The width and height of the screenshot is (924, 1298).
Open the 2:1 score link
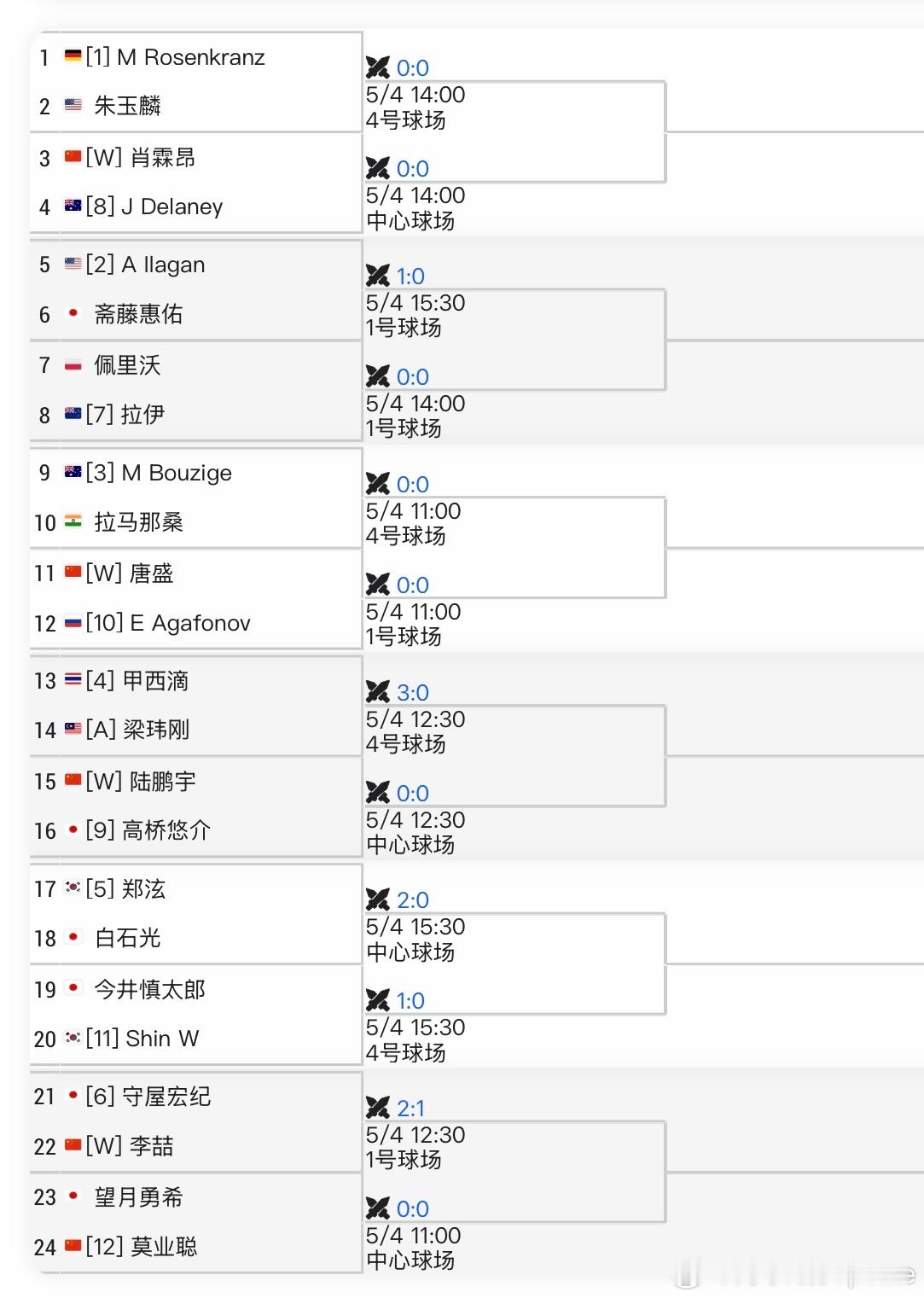[x=410, y=1108]
